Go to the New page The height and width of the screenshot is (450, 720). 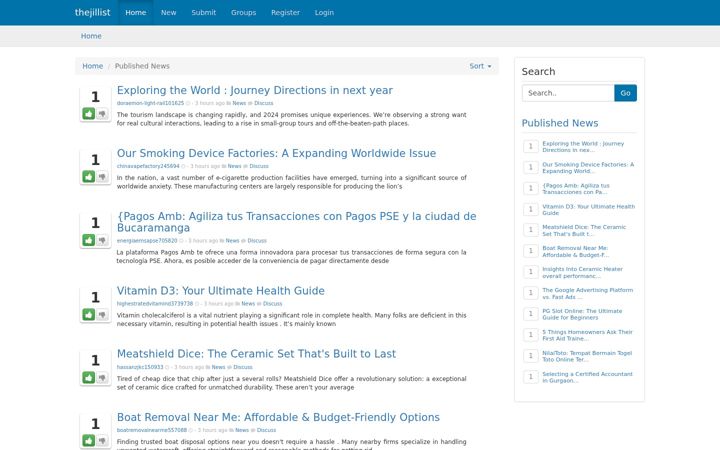pos(168,12)
